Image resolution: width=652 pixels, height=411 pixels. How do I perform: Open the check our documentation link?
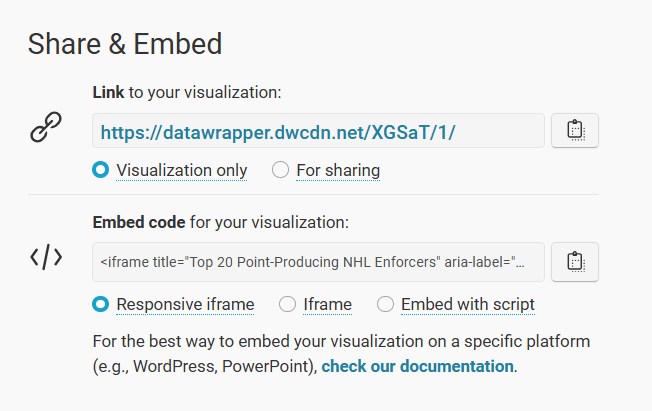(417, 366)
